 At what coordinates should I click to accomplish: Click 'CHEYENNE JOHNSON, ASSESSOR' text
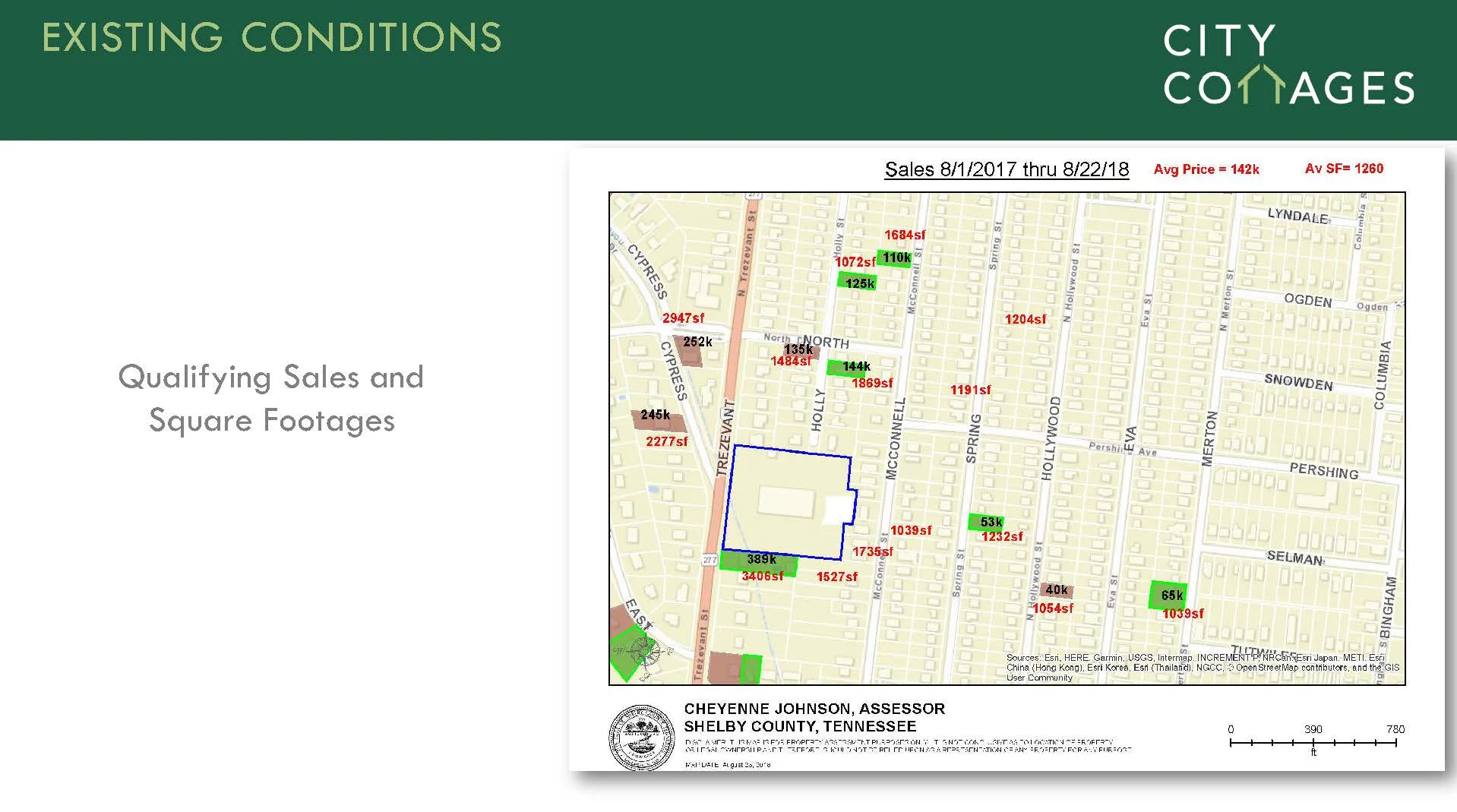814,709
